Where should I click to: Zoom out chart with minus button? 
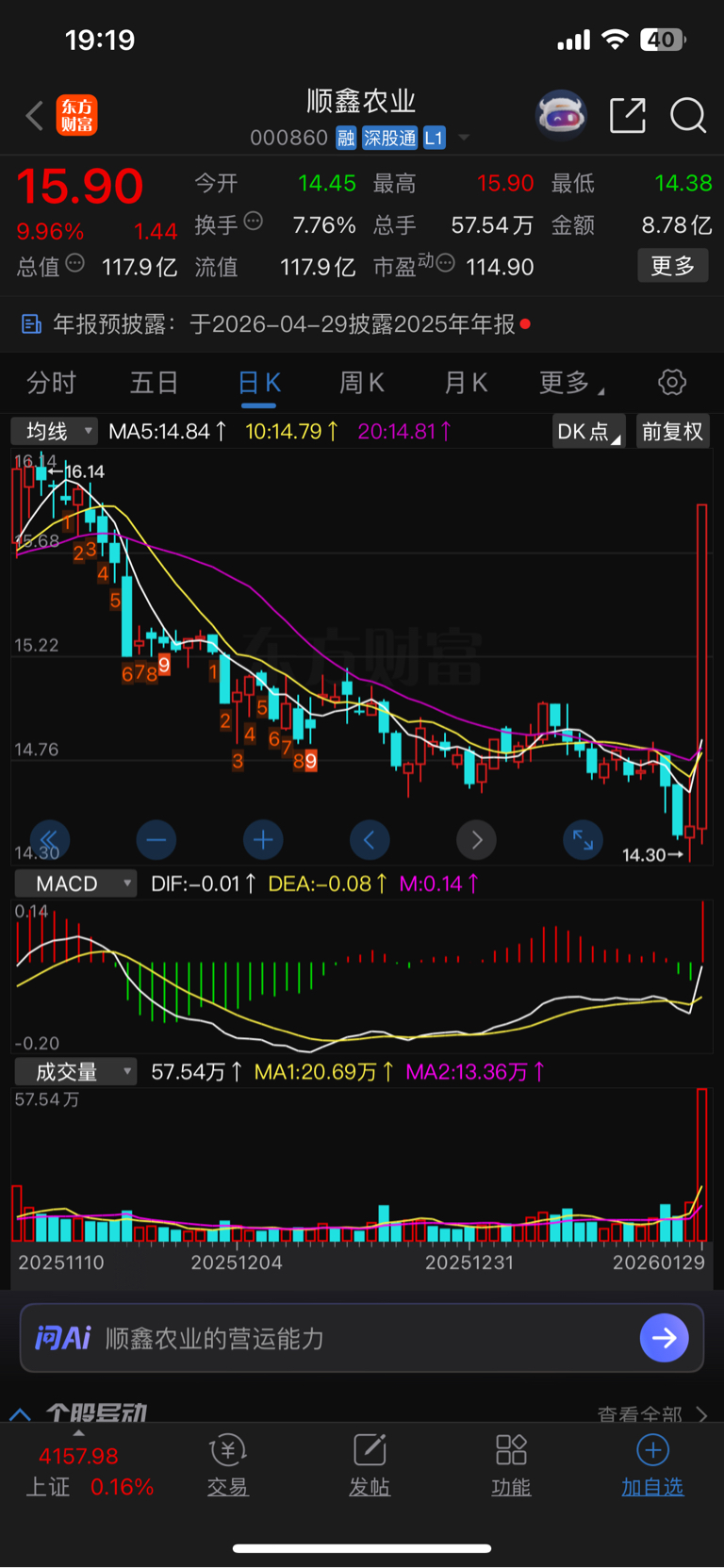(156, 839)
